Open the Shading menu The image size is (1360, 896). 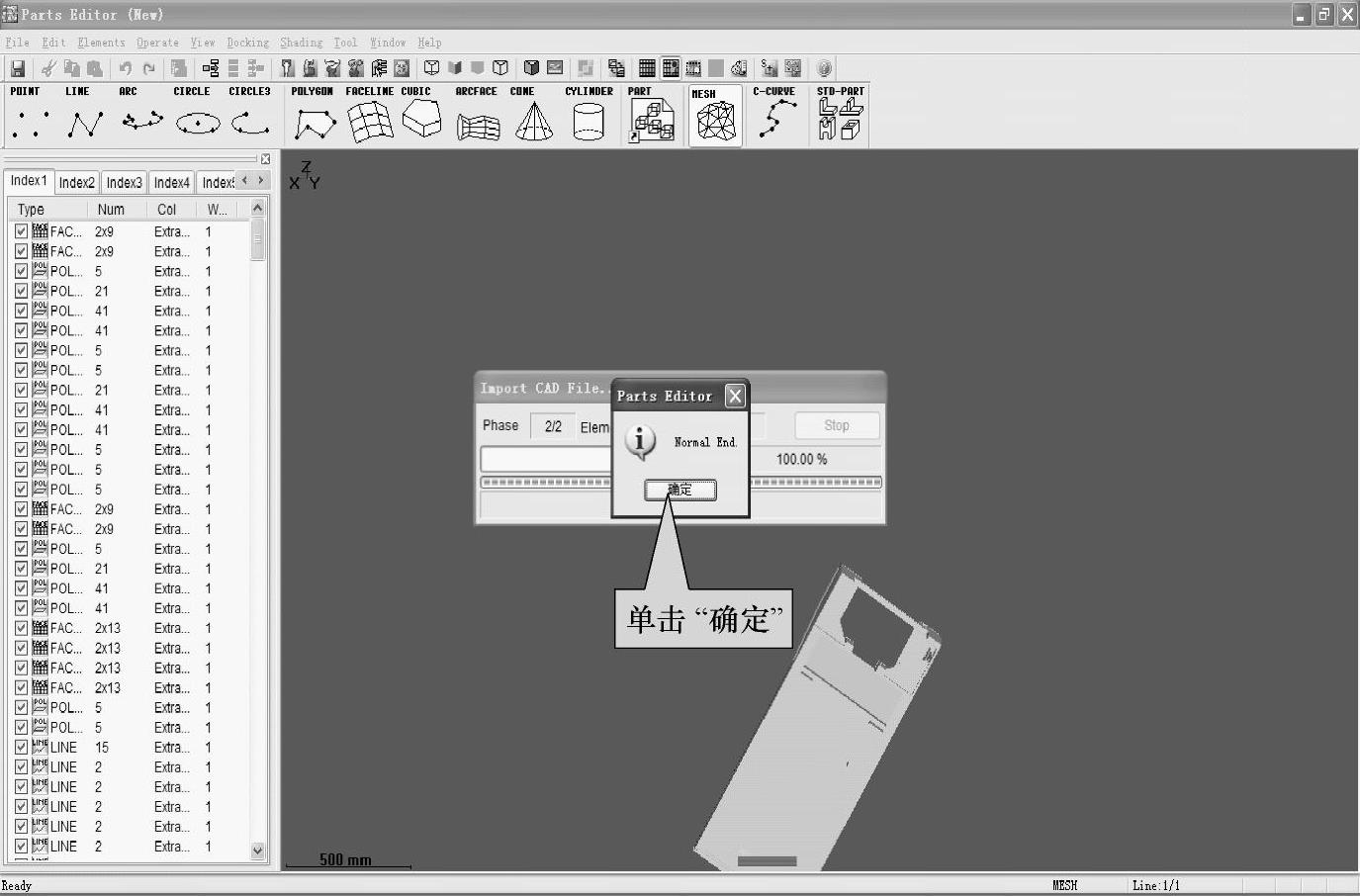pos(301,43)
